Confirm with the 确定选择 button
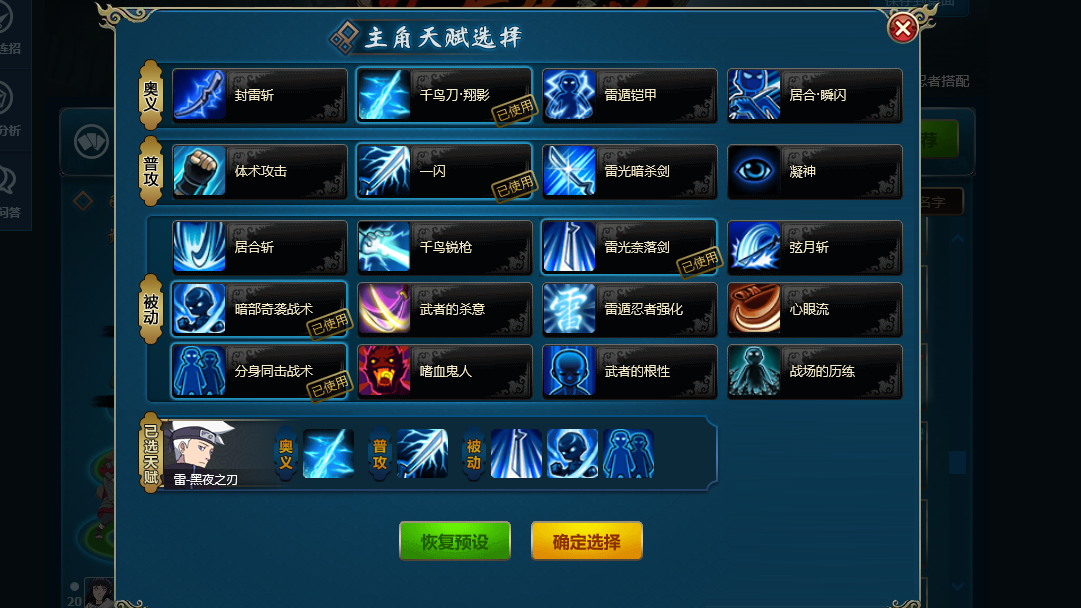This screenshot has width=1081, height=608. (x=587, y=541)
